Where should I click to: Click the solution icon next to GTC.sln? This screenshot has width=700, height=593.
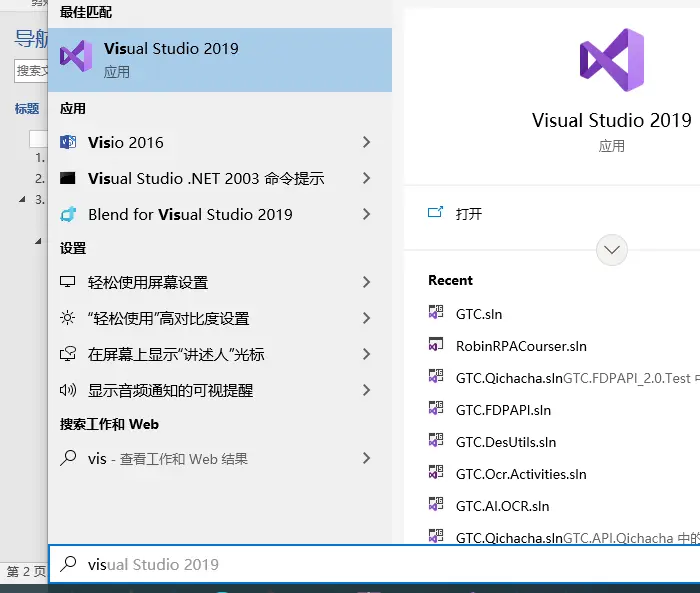click(x=436, y=312)
